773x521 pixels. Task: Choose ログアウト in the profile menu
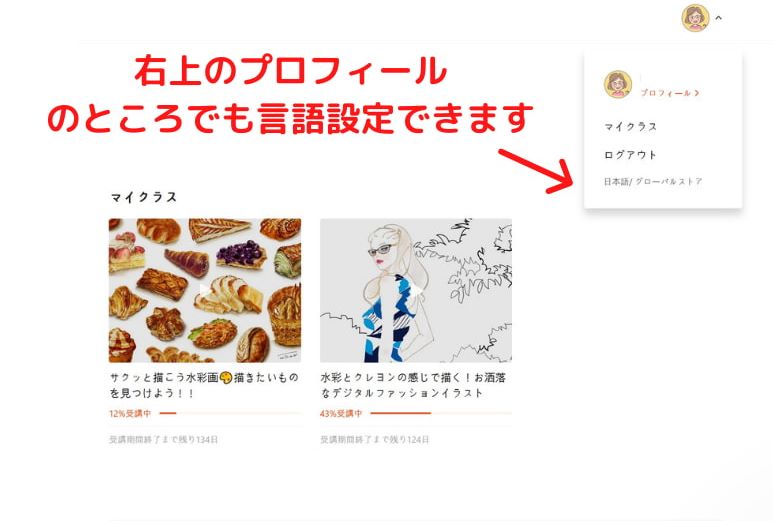pyautogui.click(x=631, y=155)
